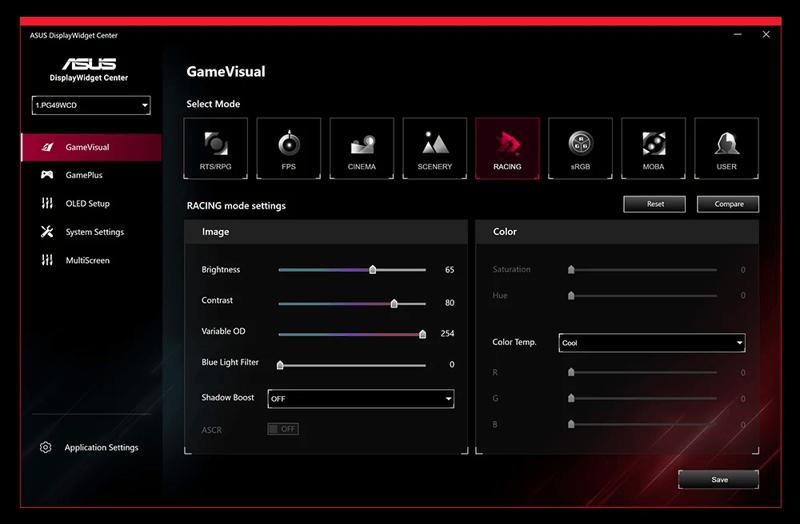Click the Contrast slider handle
This screenshot has width=800, height=524.
[394, 304]
